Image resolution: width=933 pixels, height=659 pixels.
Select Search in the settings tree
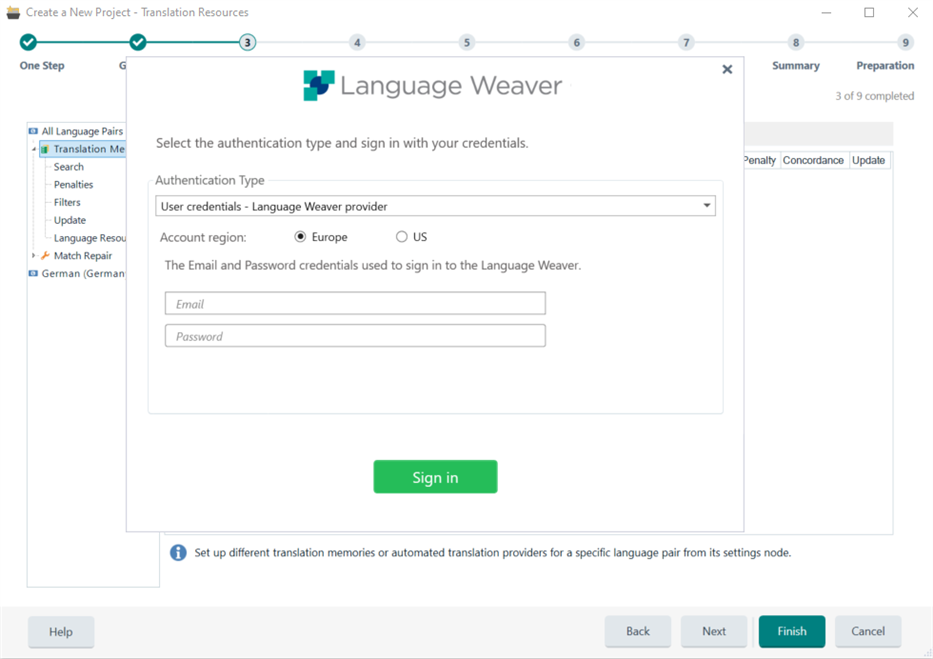[69, 167]
